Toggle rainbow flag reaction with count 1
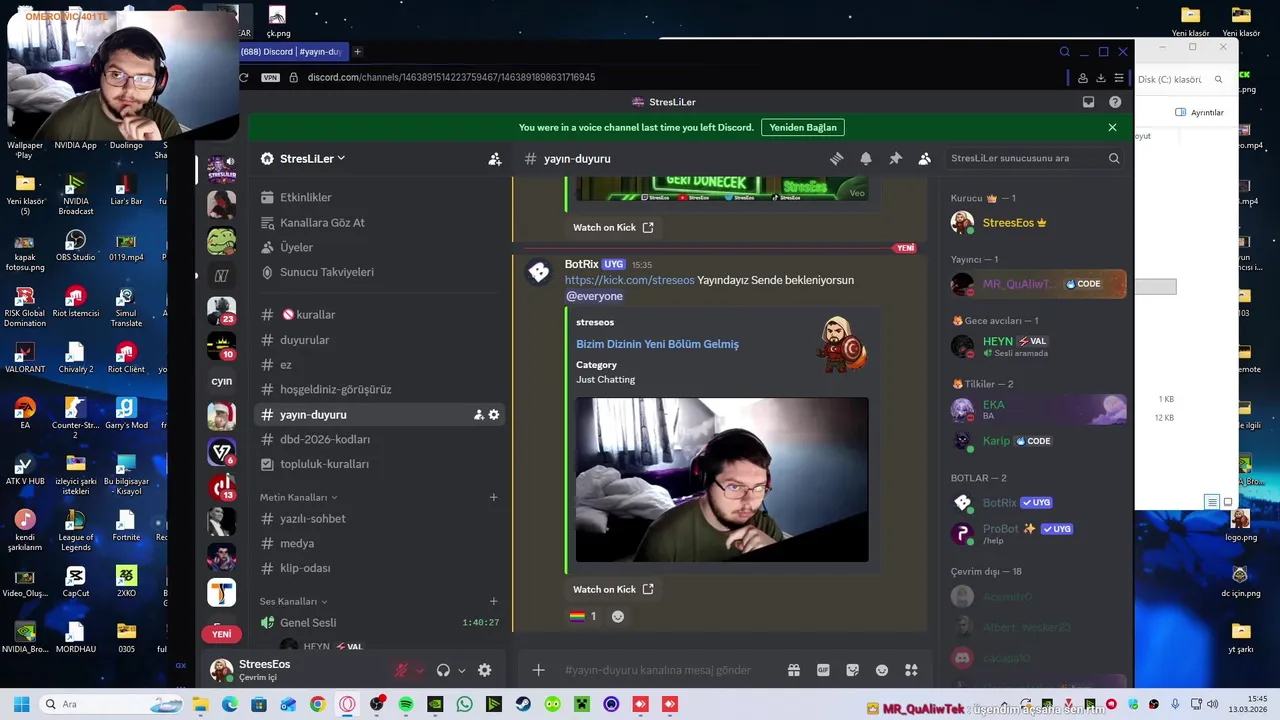Image resolution: width=1280 pixels, height=720 pixels. [x=583, y=616]
